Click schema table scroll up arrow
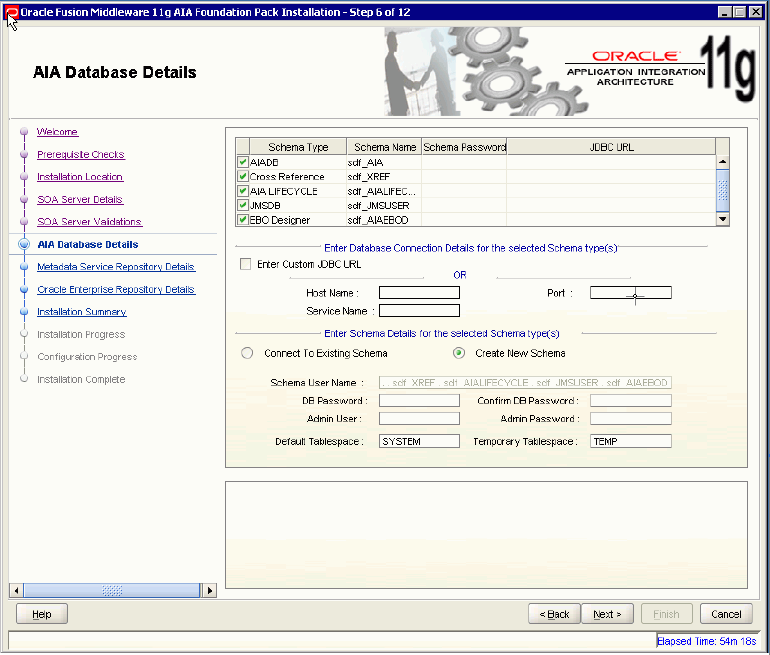 tap(722, 162)
